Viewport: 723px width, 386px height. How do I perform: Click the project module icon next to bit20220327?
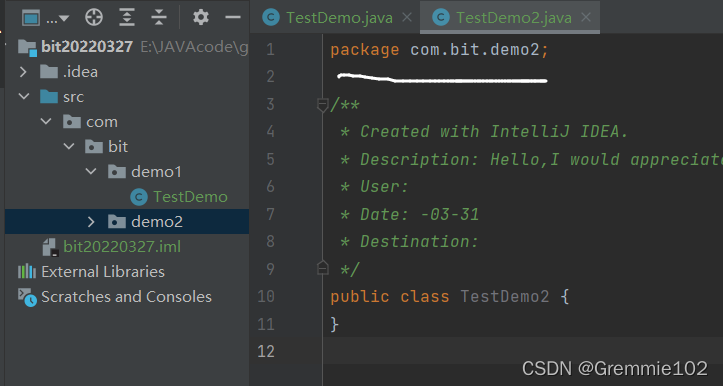coord(27,48)
